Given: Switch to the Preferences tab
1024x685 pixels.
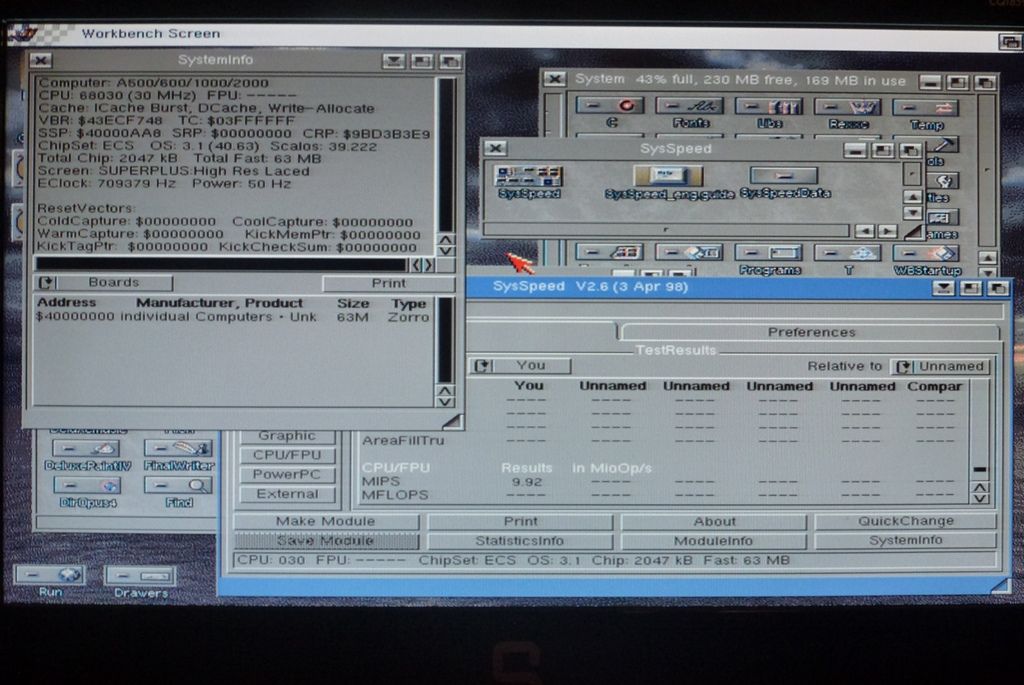Looking at the screenshot, I should point(811,332).
